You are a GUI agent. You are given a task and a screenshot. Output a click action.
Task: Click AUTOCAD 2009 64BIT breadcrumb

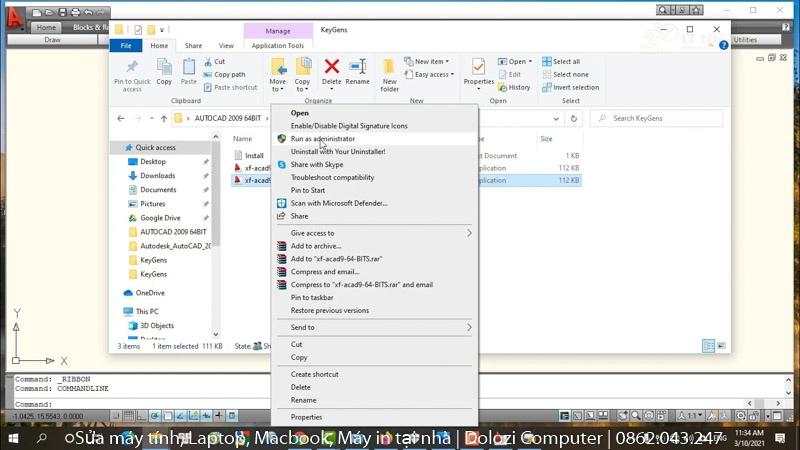pyautogui.click(x=228, y=118)
